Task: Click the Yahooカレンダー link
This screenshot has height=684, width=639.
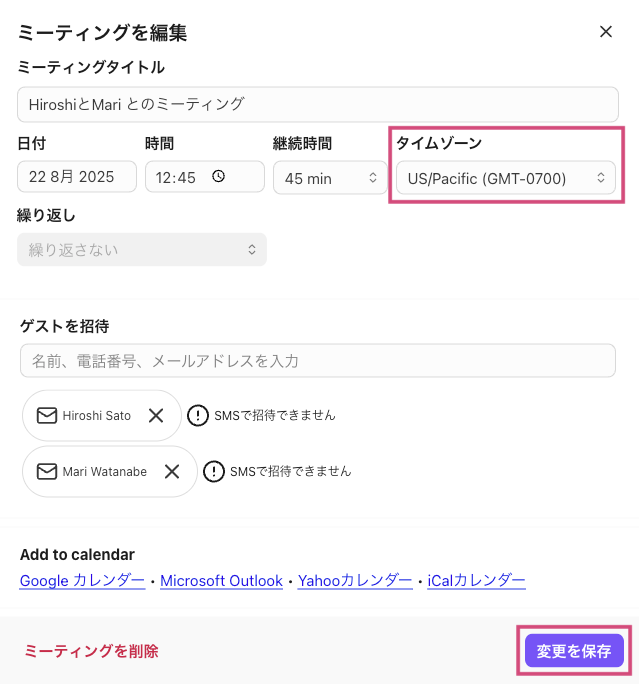Action: point(355,580)
